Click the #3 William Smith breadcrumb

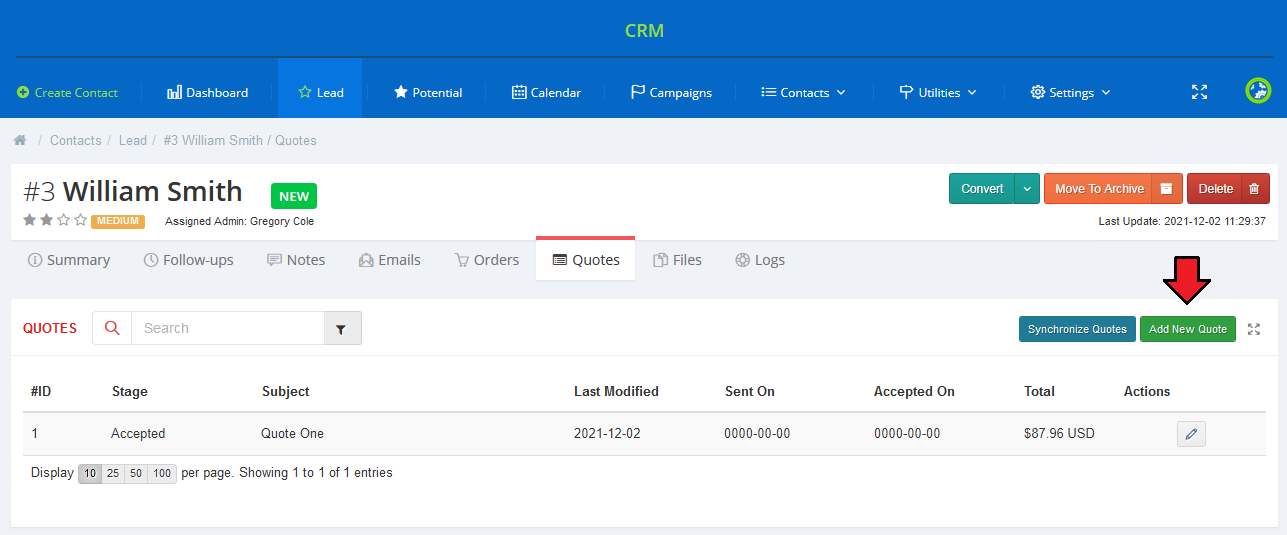point(213,141)
